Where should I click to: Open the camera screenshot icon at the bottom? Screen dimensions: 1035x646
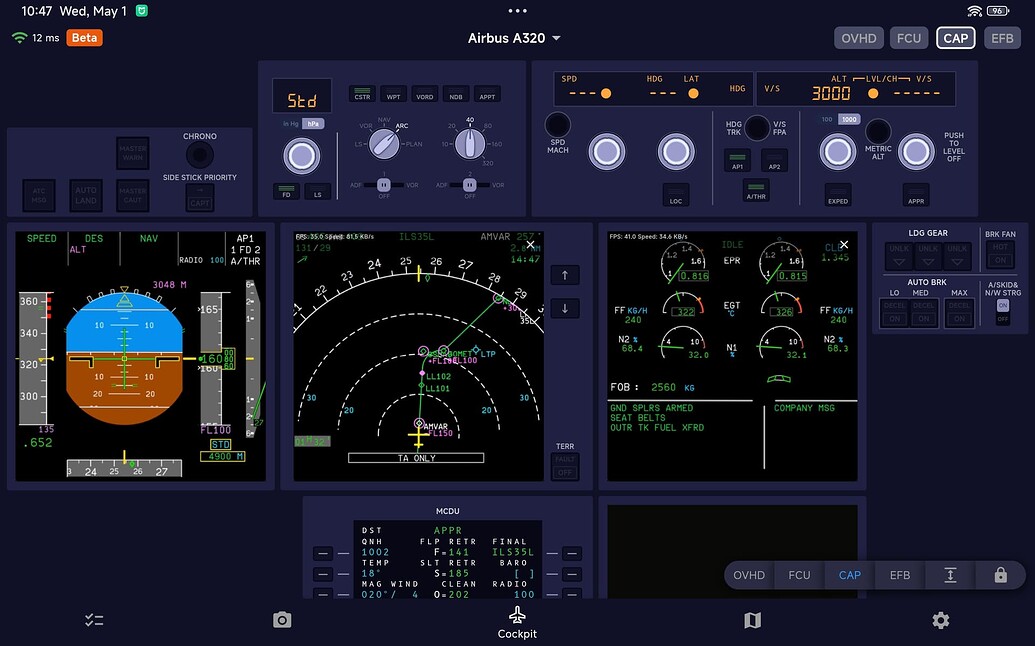click(282, 620)
